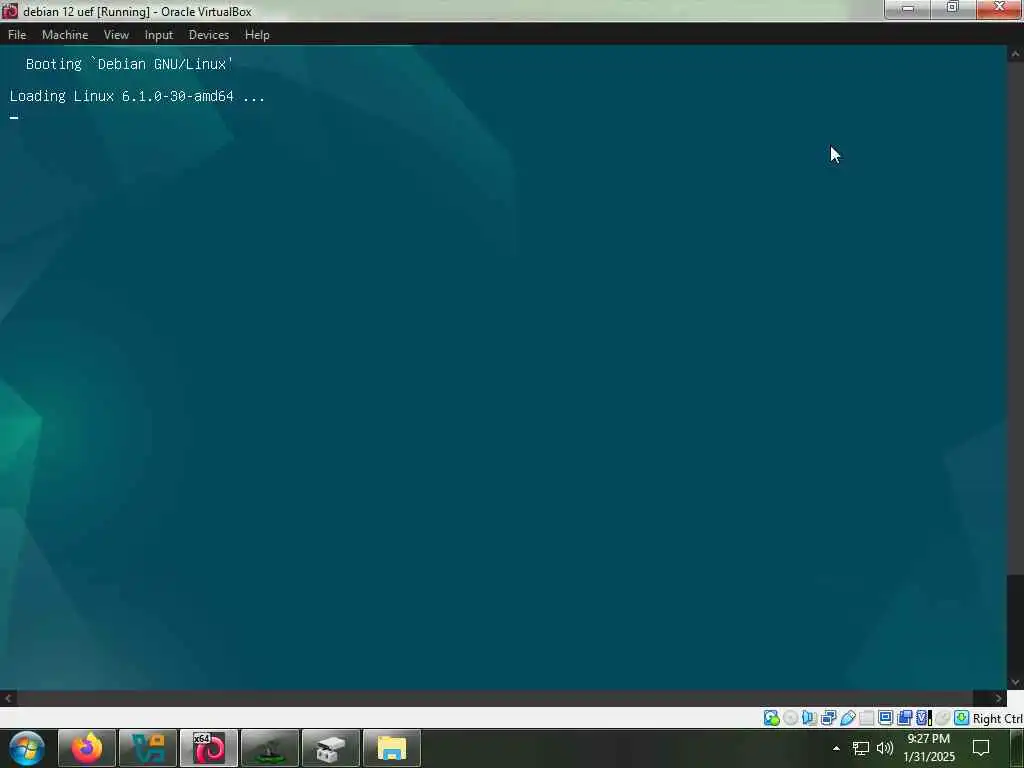Click the virtual display status icon
This screenshot has height=768, width=1024.
[x=886, y=718]
